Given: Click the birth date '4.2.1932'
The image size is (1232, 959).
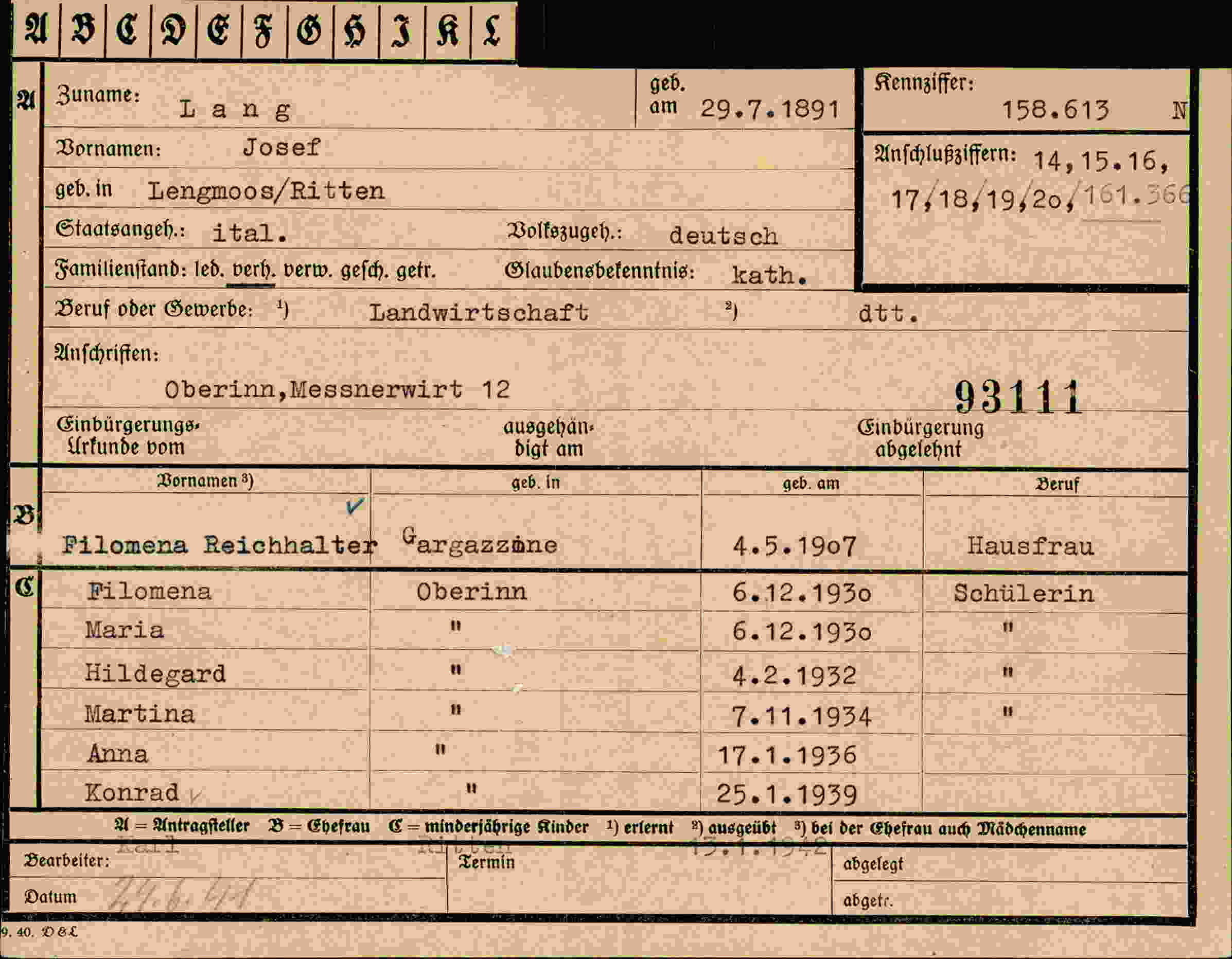Looking at the screenshot, I should (x=794, y=676).
